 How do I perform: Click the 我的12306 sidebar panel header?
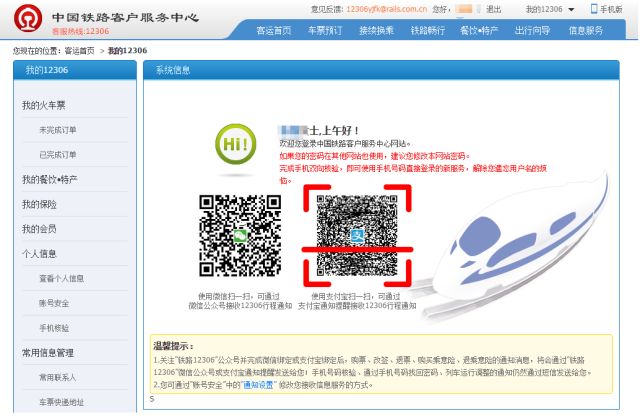tap(75, 70)
